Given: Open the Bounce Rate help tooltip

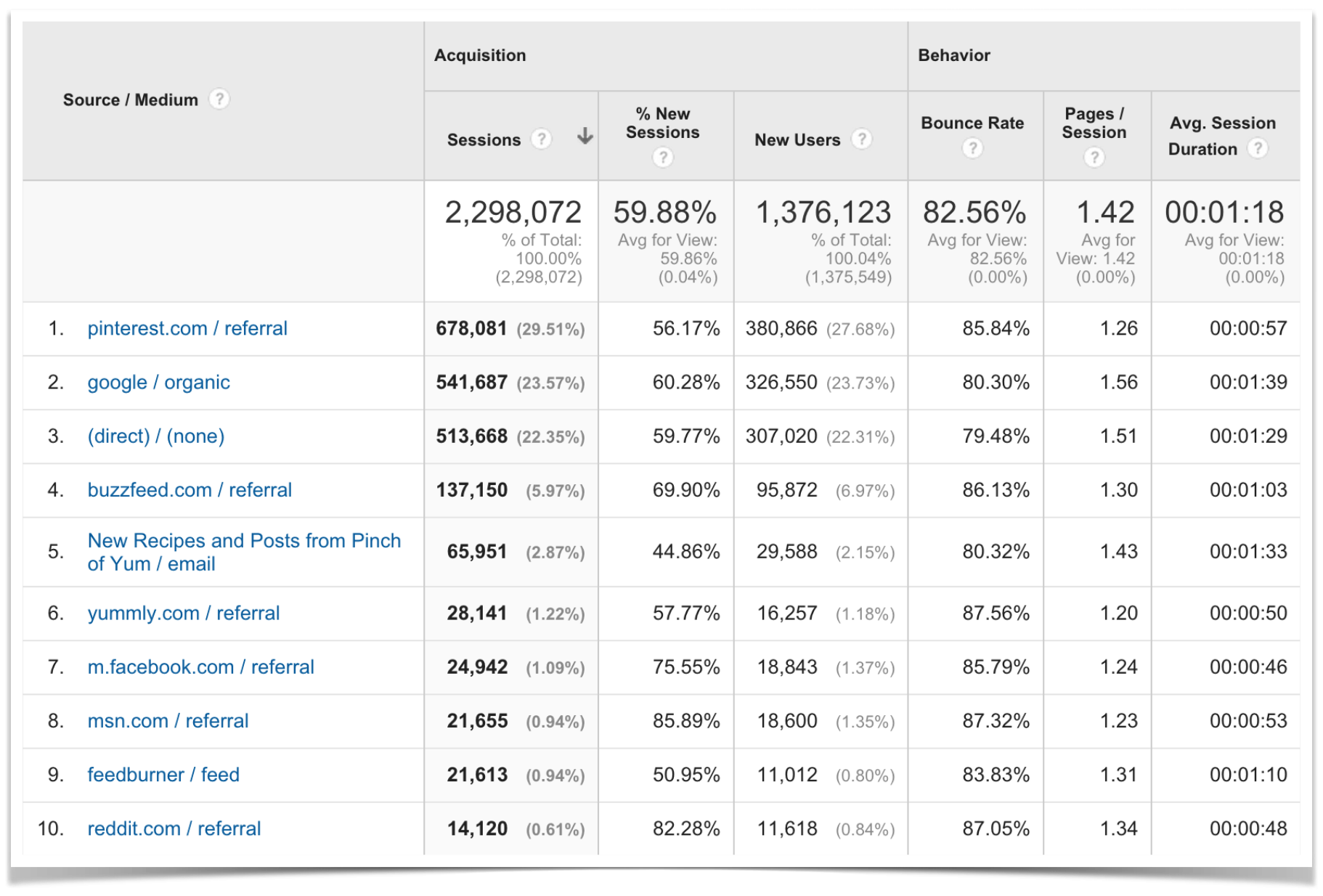Looking at the screenshot, I should (972, 148).
